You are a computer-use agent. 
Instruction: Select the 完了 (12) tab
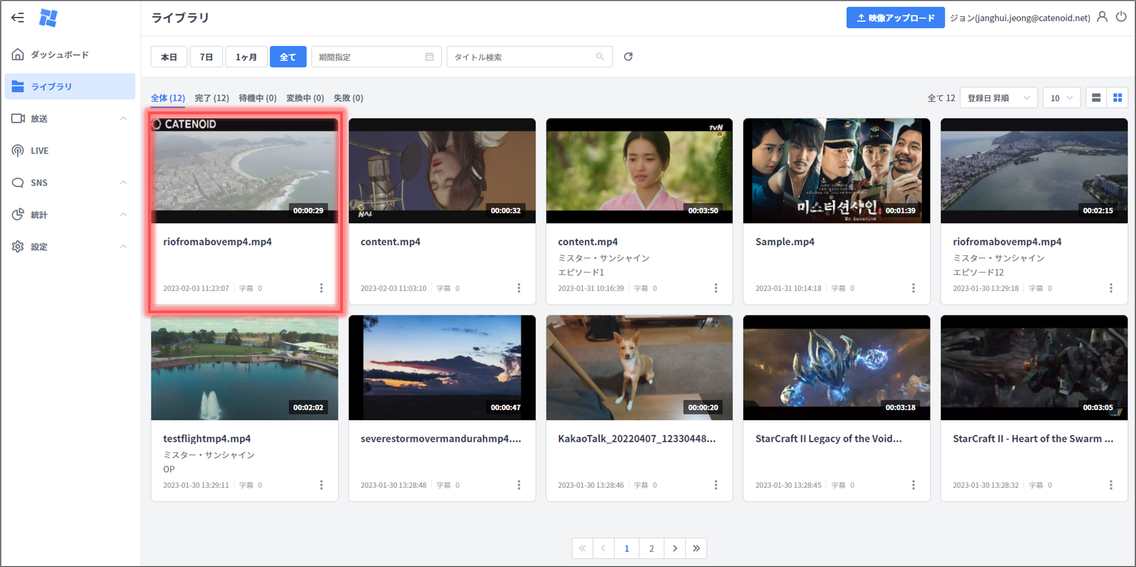212,98
